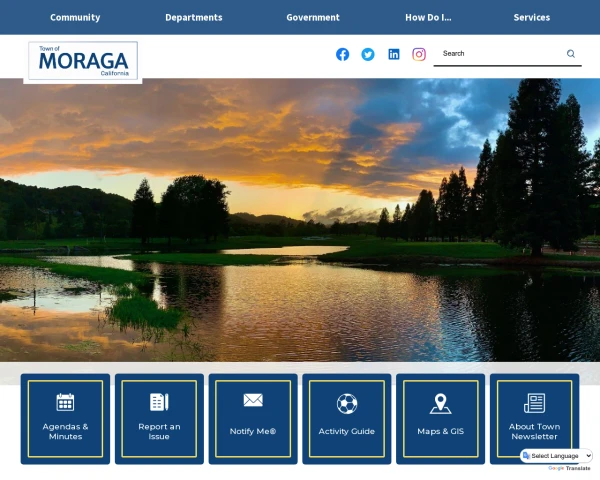
Task: Click the Town of Moraga logo
Action: (83, 61)
